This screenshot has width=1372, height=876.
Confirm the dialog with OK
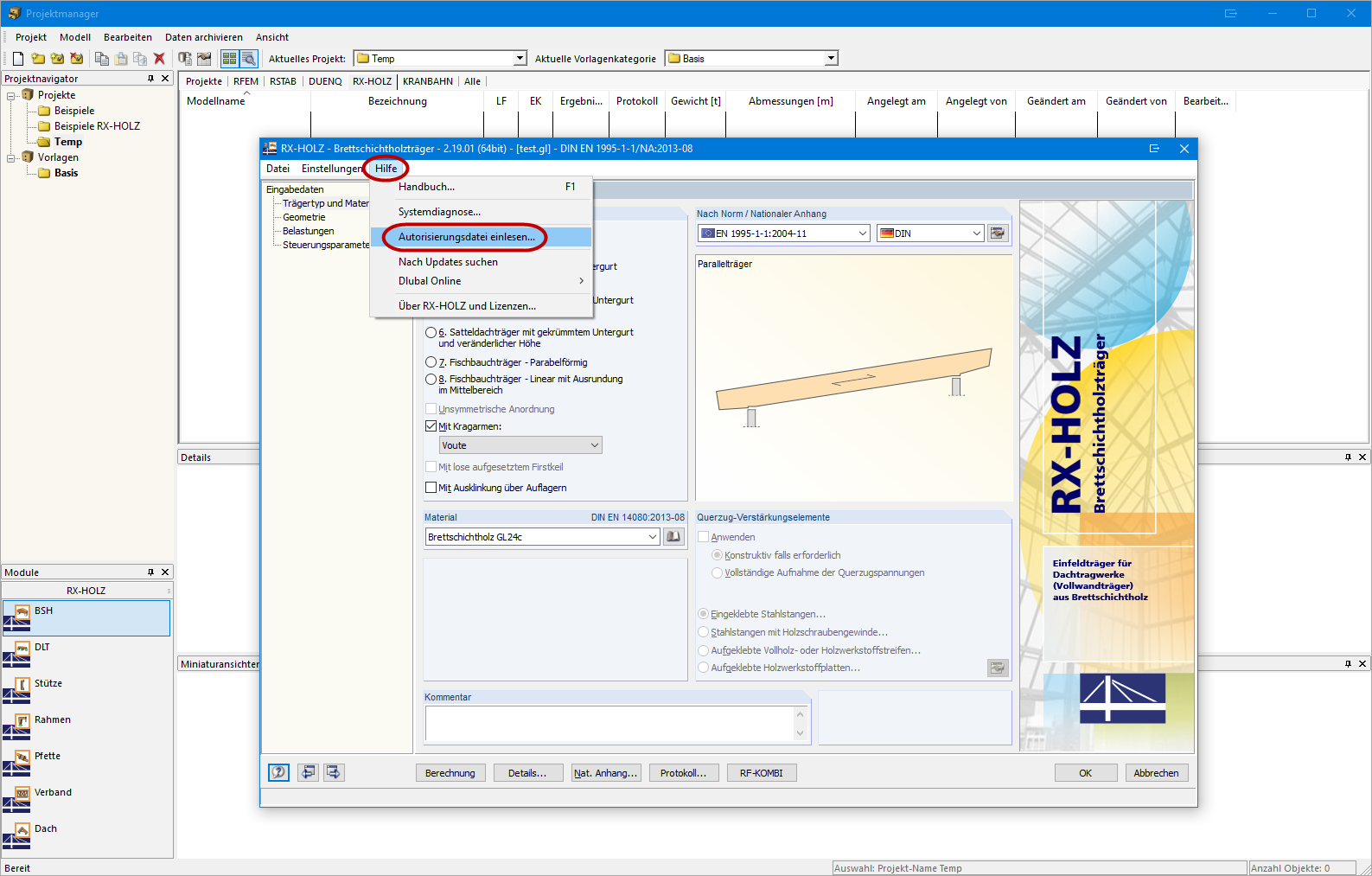pyautogui.click(x=1086, y=773)
